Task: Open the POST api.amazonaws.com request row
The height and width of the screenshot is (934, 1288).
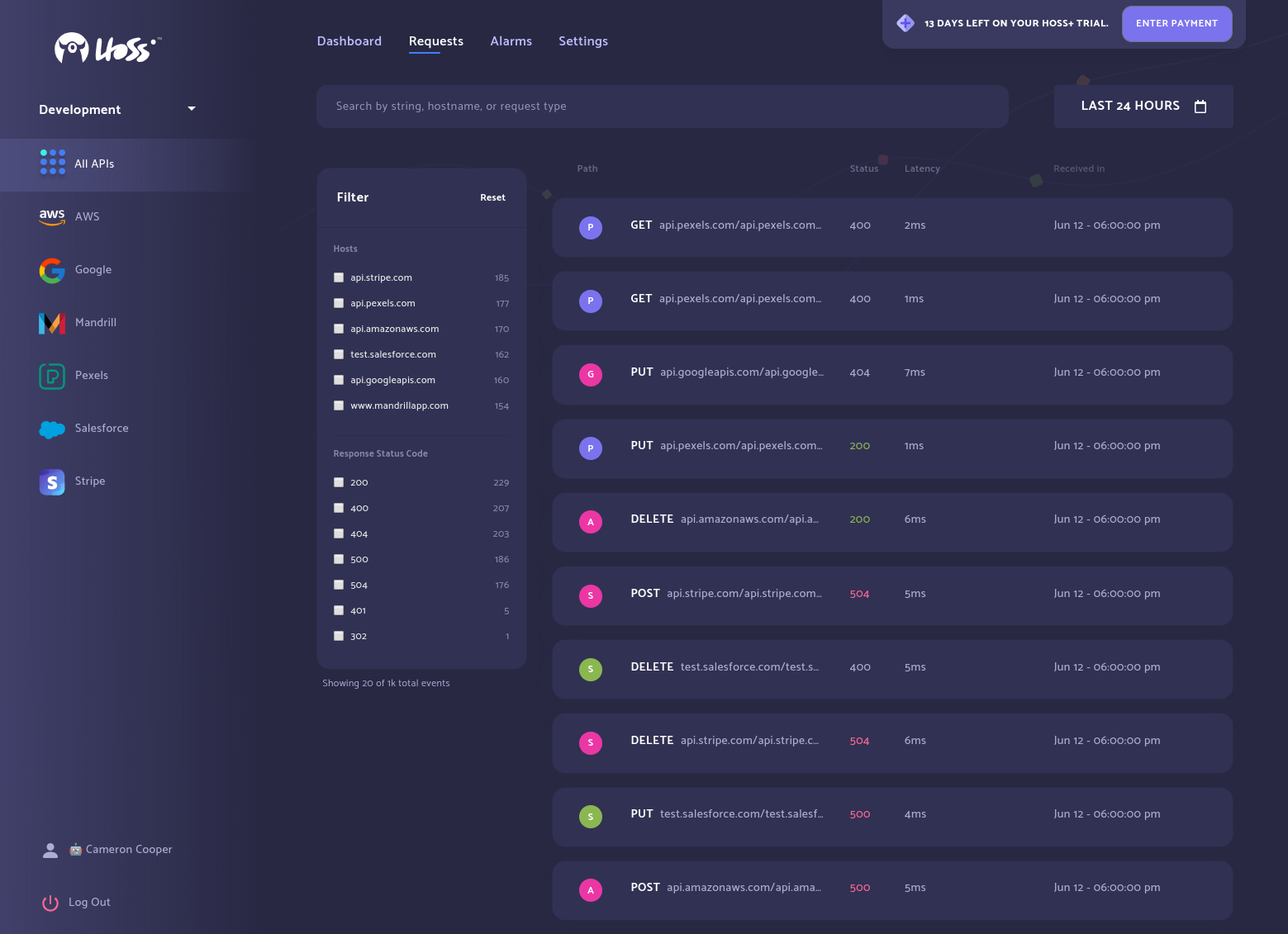Action: 892,890
